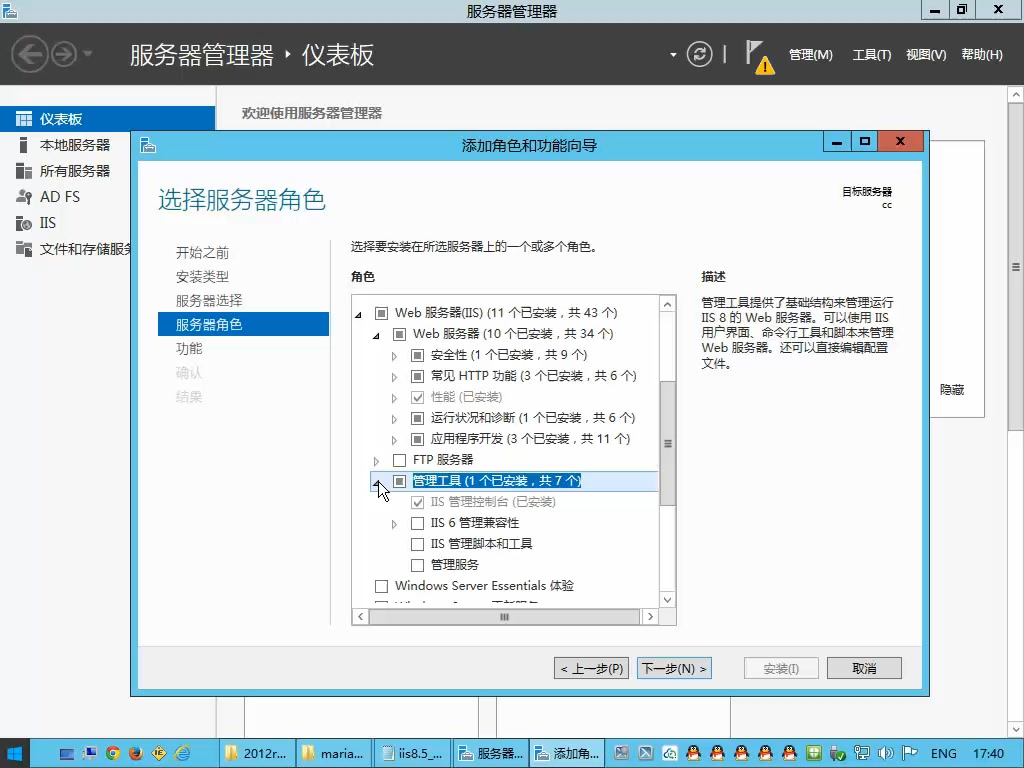The height and width of the screenshot is (768, 1024).
Task: Open Windows Start button
Action: click(14, 754)
